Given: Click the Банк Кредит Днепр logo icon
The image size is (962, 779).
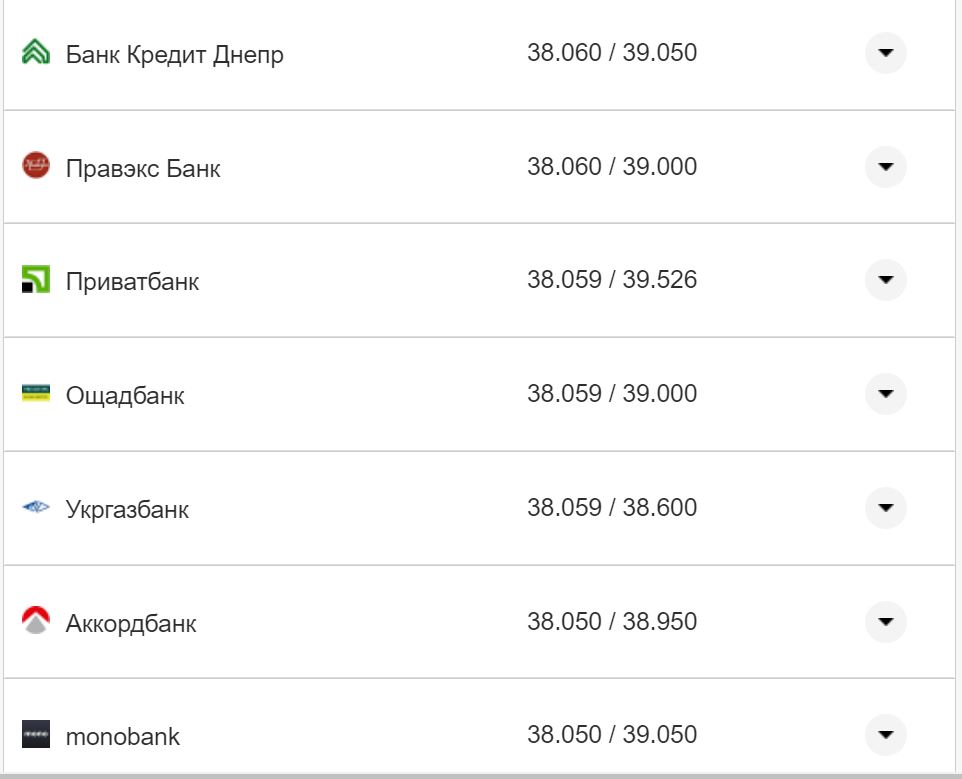Looking at the screenshot, I should click(37, 53).
